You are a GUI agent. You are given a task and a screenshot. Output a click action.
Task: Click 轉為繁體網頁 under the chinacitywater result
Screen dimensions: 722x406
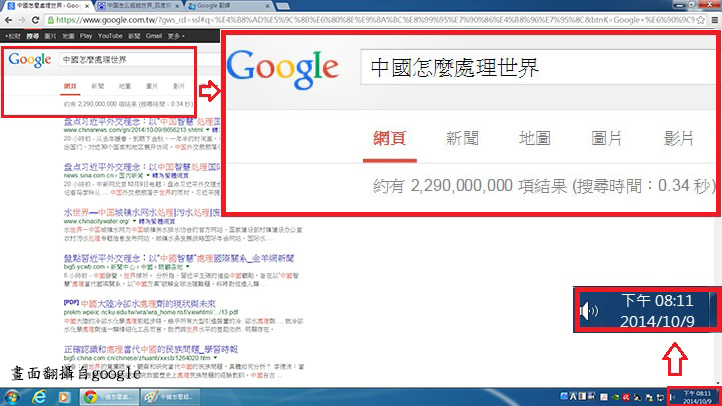tap(157, 221)
